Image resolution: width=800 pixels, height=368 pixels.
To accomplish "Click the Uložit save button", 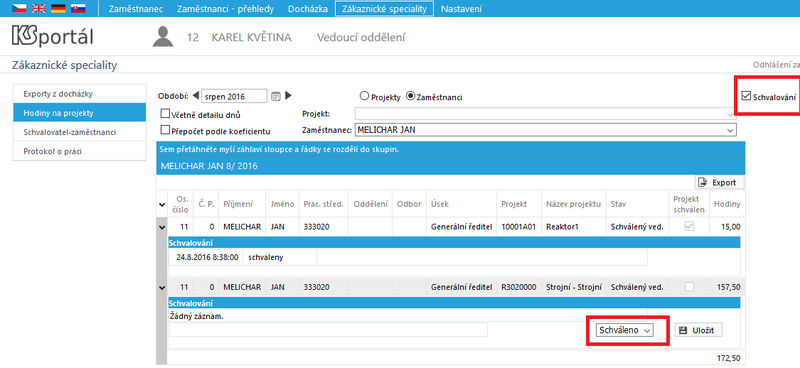I will tap(698, 330).
